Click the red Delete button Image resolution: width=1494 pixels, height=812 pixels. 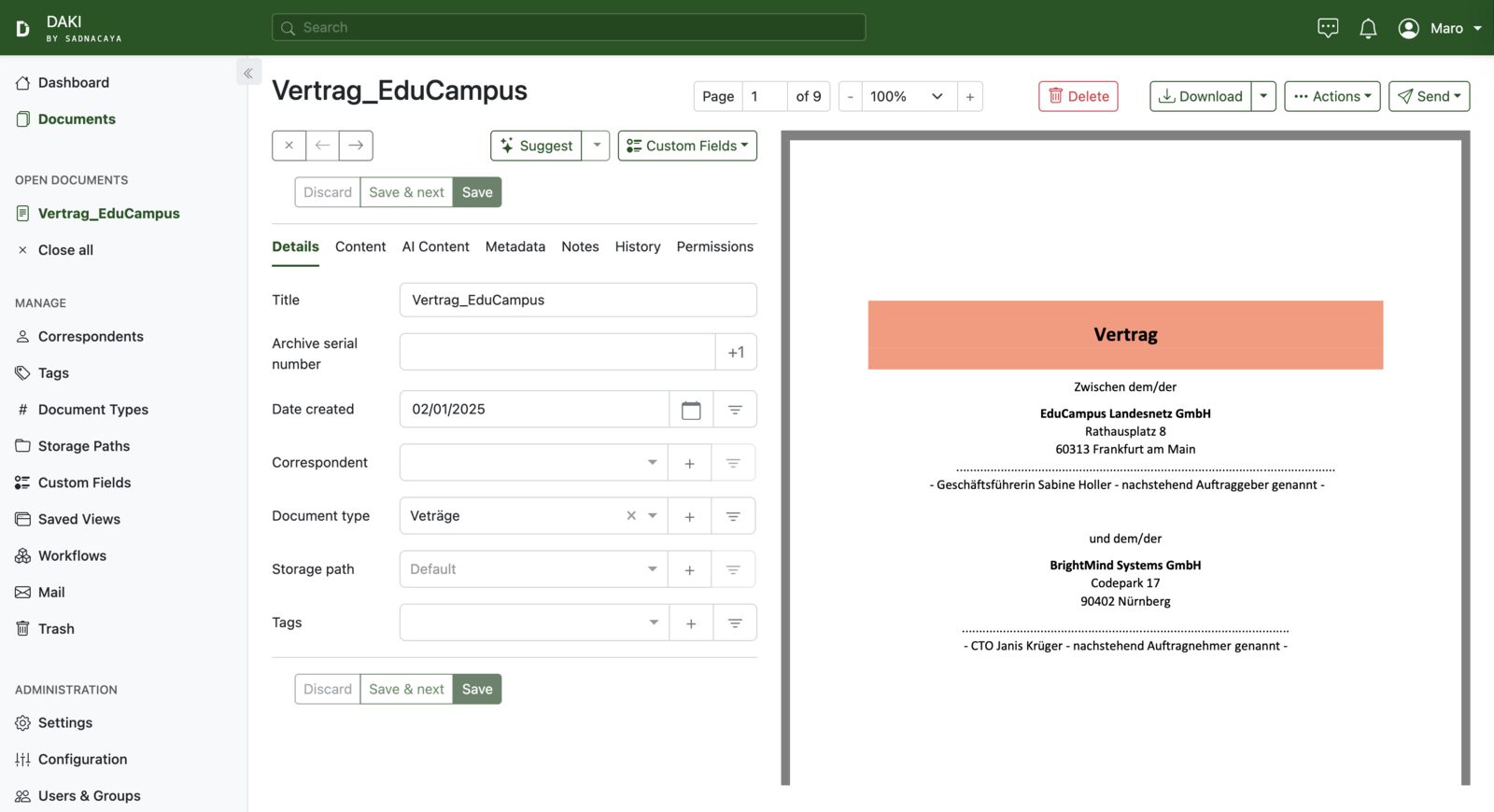pyautogui.click(x=1078, y=96)
